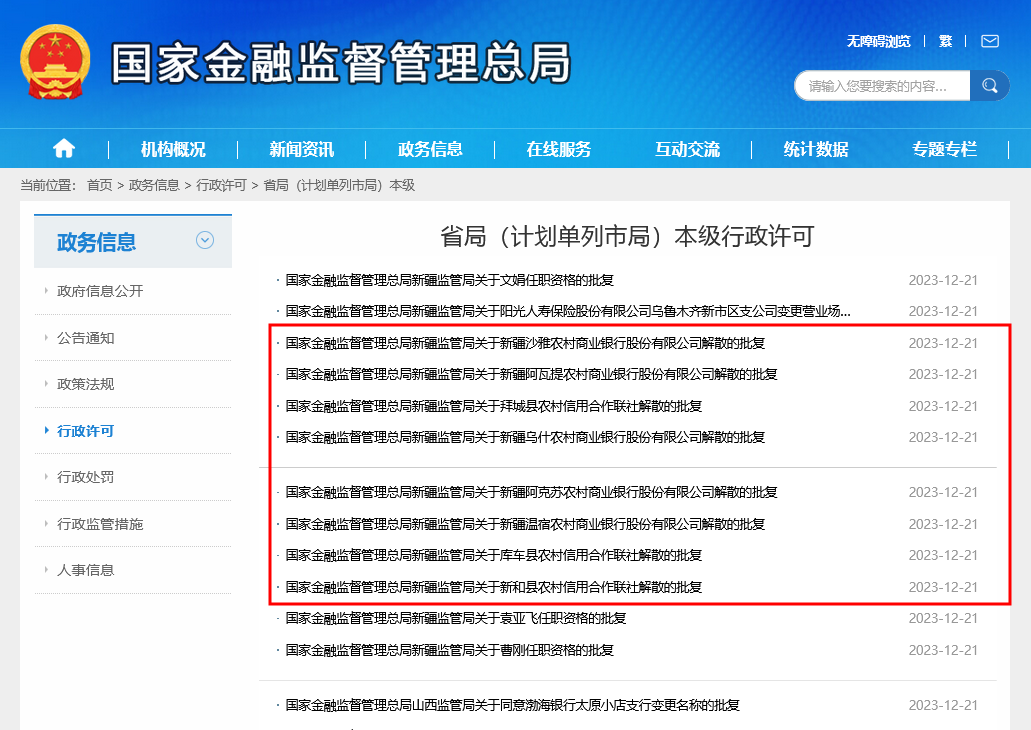Image resolution: width=1031 pixels, height=730 pixels.
Task: Open the 新疆温宿农村商业银行解散 notice
Action: coord(525,524)
